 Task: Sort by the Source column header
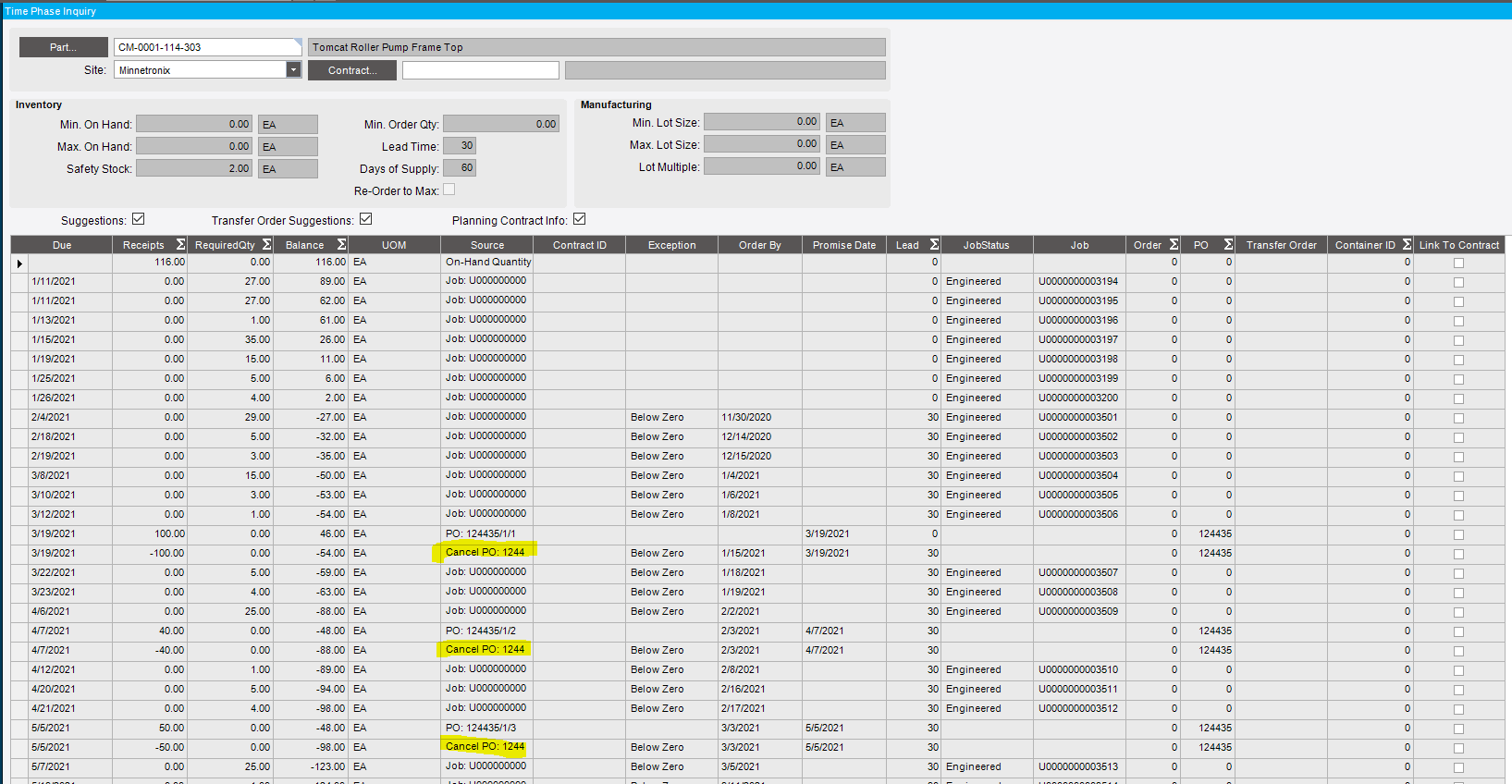487,245
